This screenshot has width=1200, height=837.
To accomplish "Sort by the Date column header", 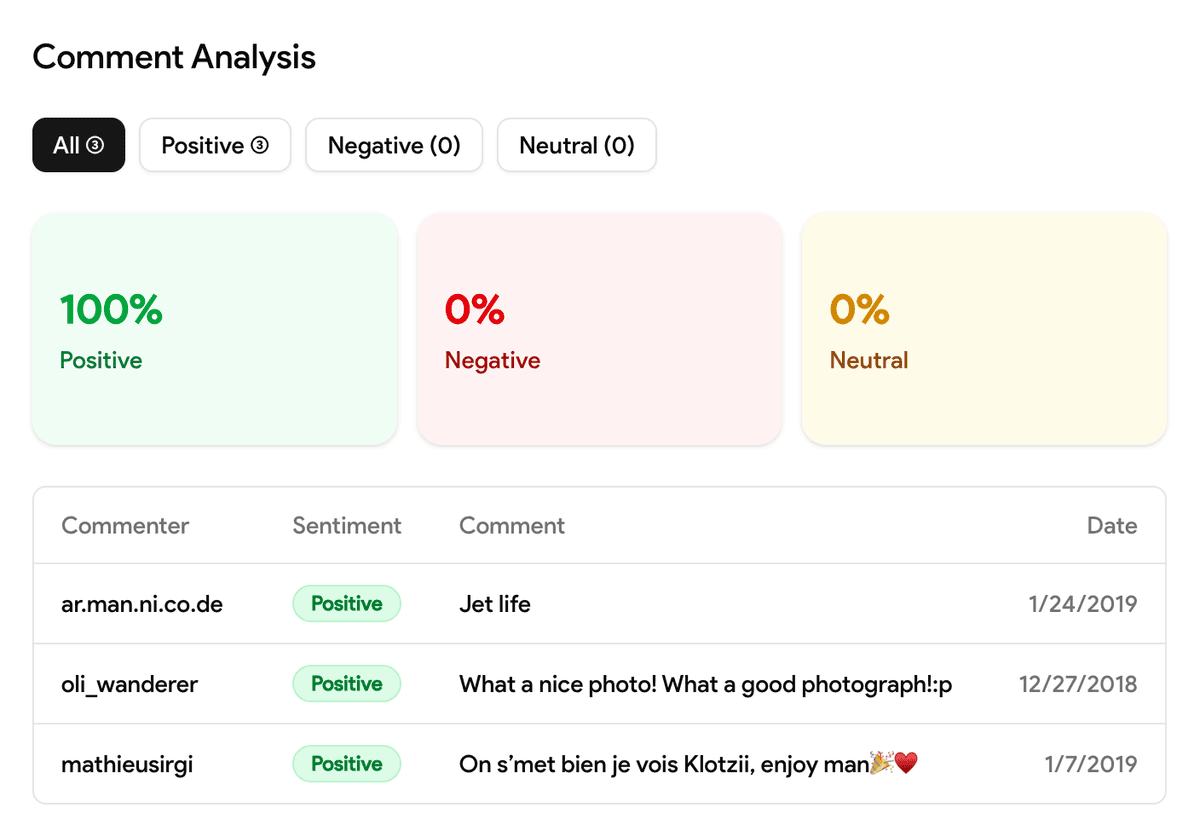I will 1112,525.
